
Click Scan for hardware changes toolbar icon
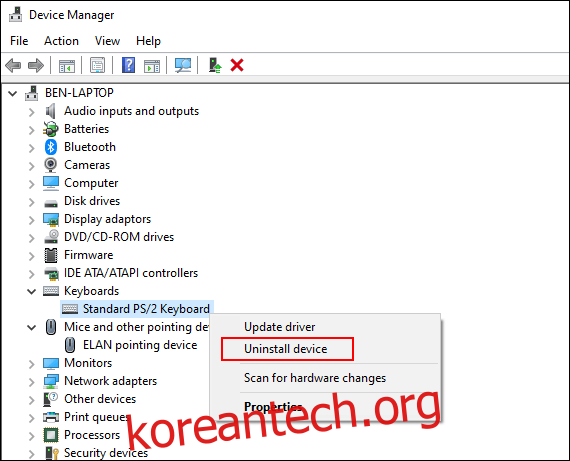click(183, 65)
